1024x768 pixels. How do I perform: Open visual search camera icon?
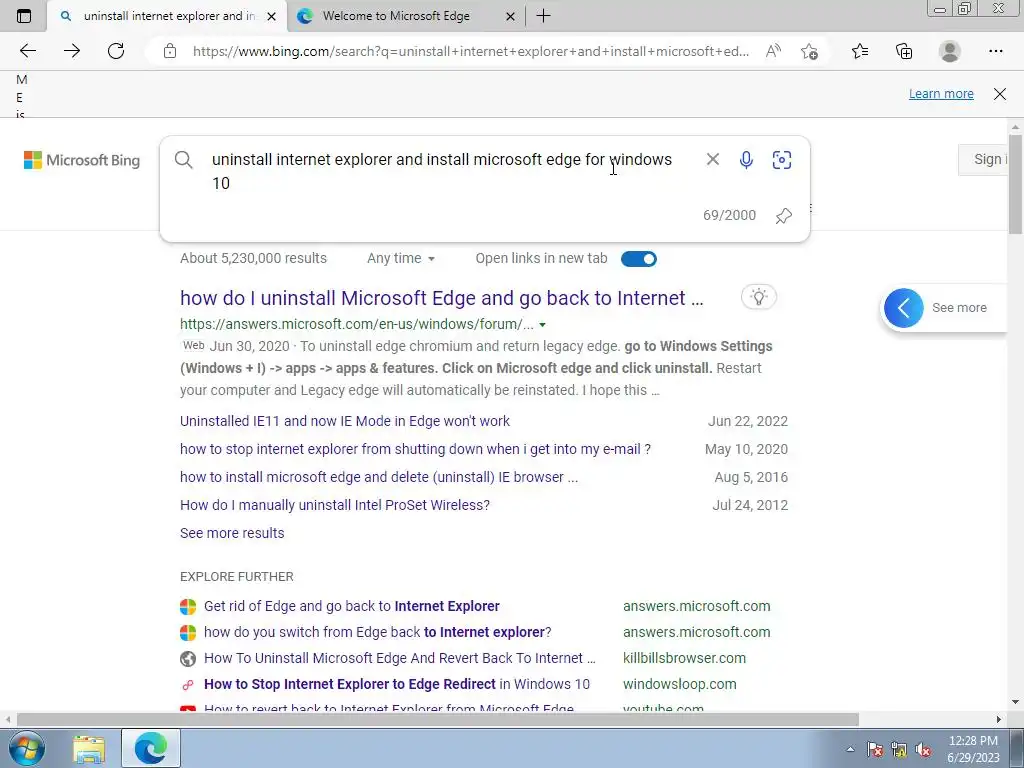pos(782,159)
